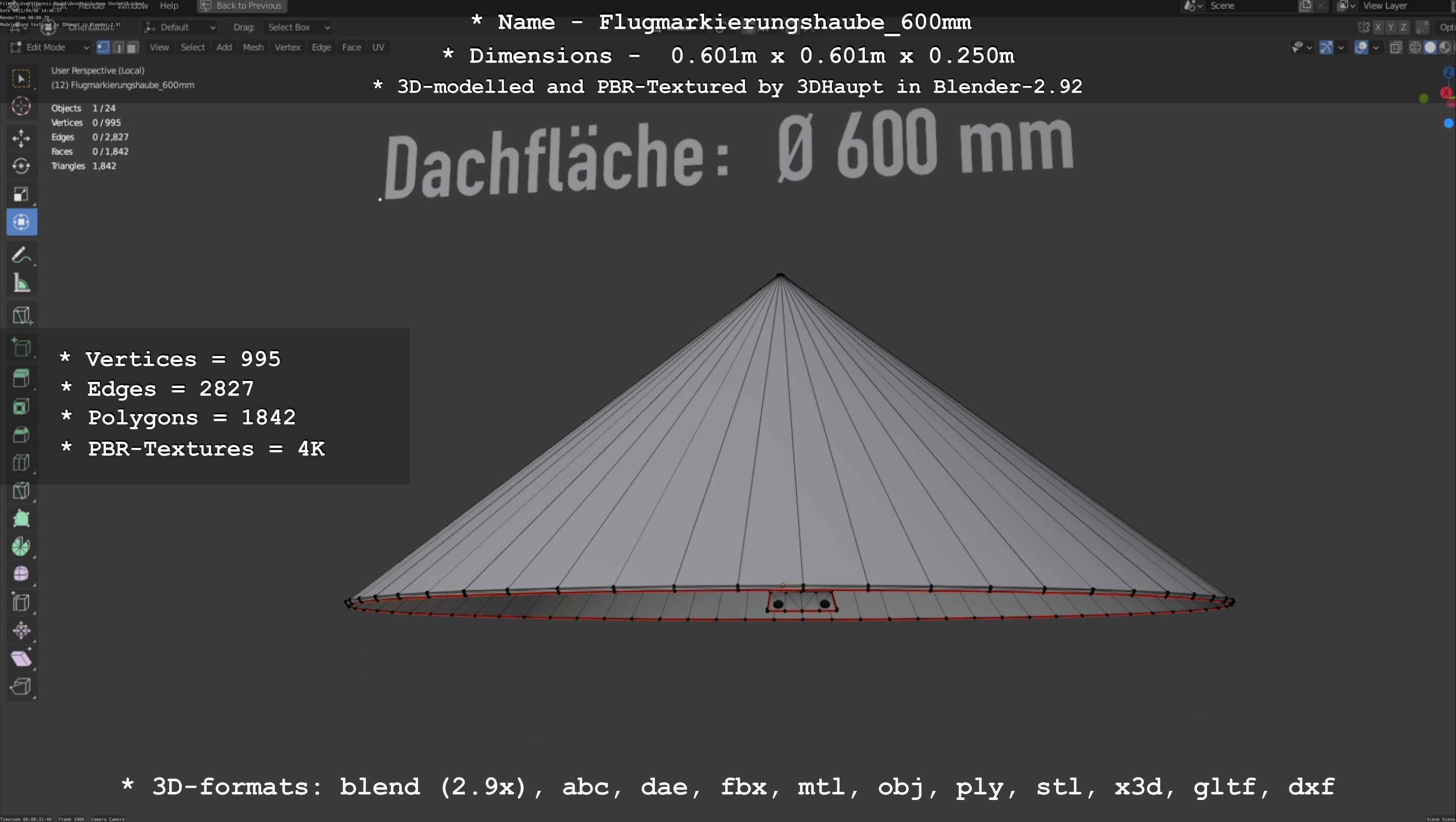
Task: Open the Mesh menu
Action: 253,47
